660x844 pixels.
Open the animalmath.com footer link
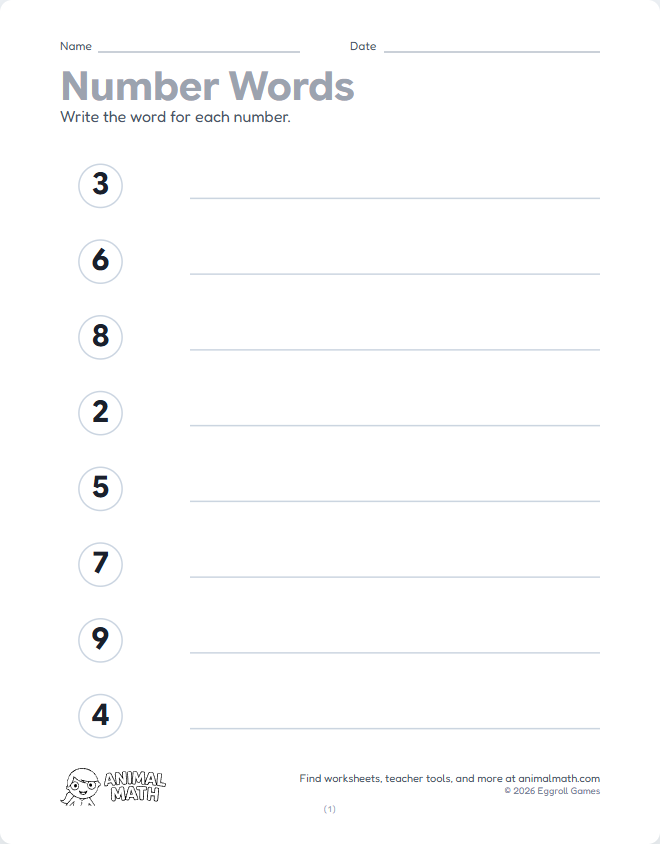(559, 778)
